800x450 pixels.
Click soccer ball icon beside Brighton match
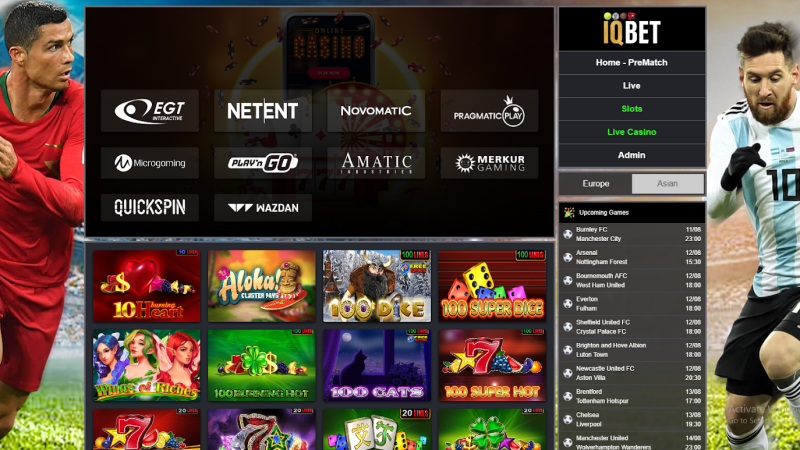pos(567,350)
